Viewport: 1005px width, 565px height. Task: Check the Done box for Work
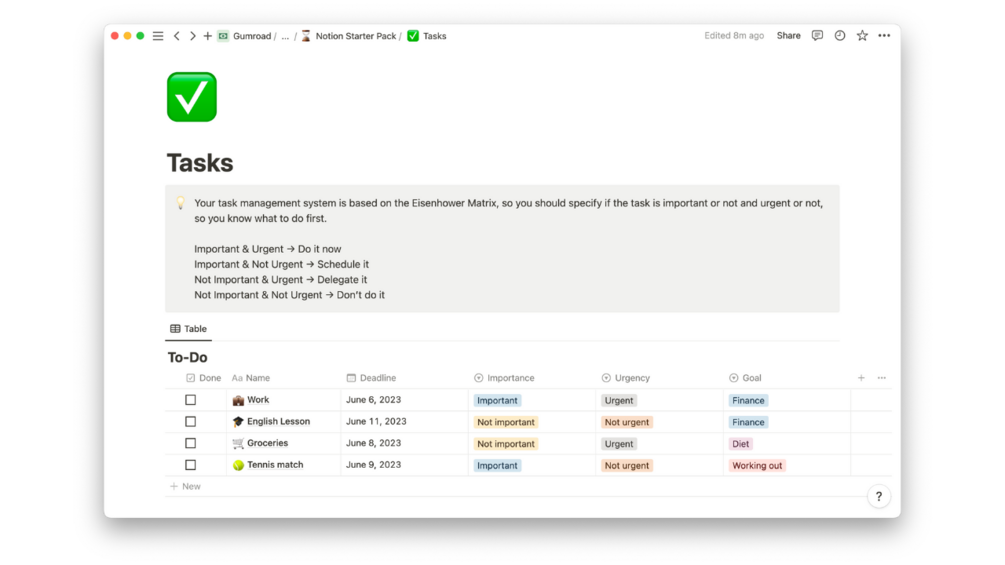pyautogui.click(x=191, y=400)
